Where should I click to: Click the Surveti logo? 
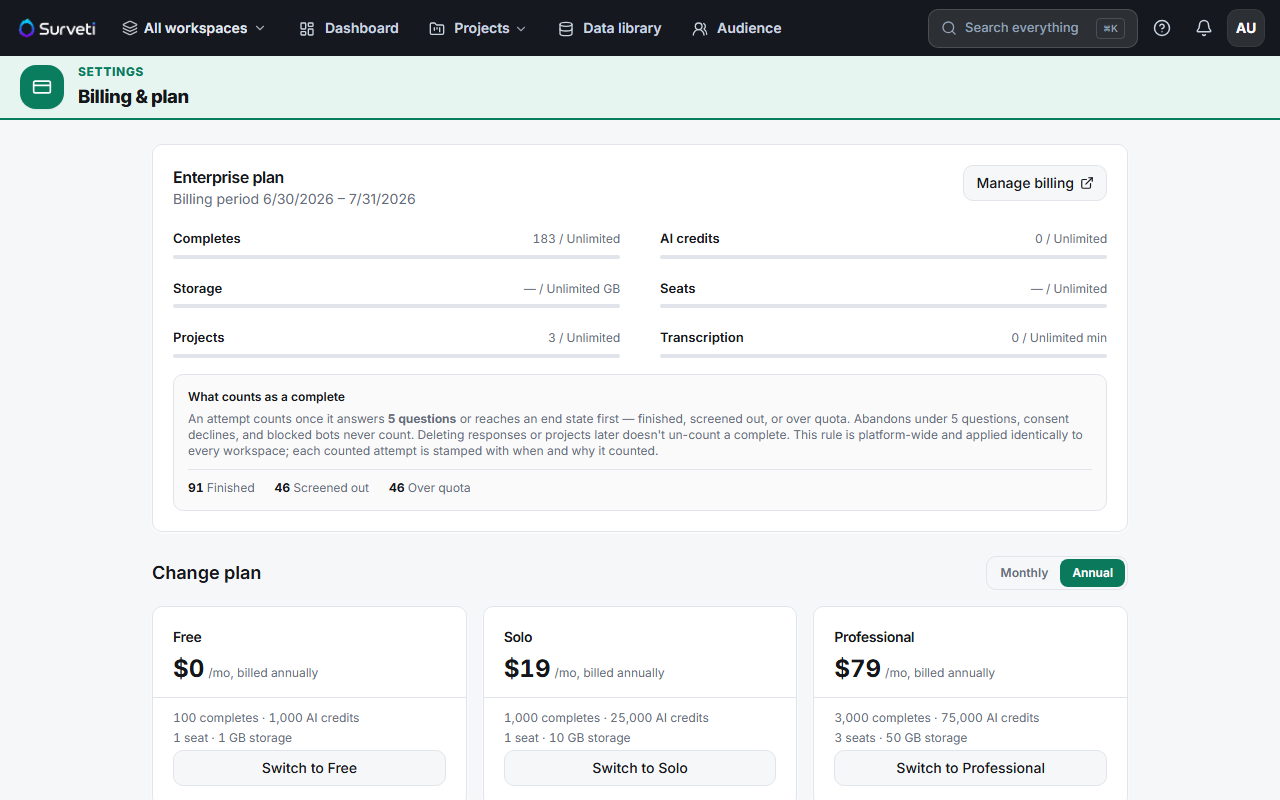coord(57,28)
